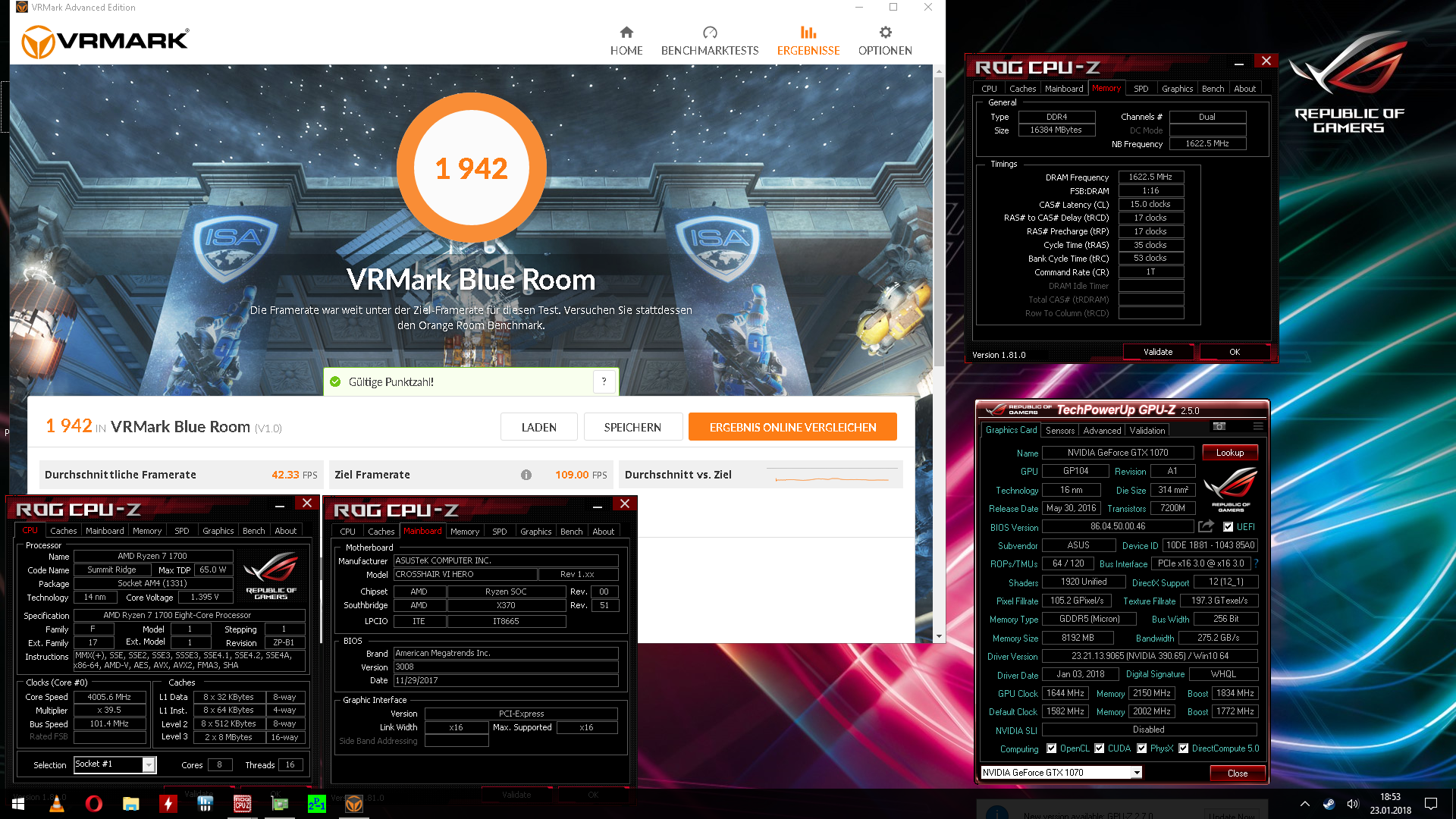The width and height of the screenshot is (1456, 819).
Task: Click the Durchschnitt vs. Ziel graph
Action: 831,475
